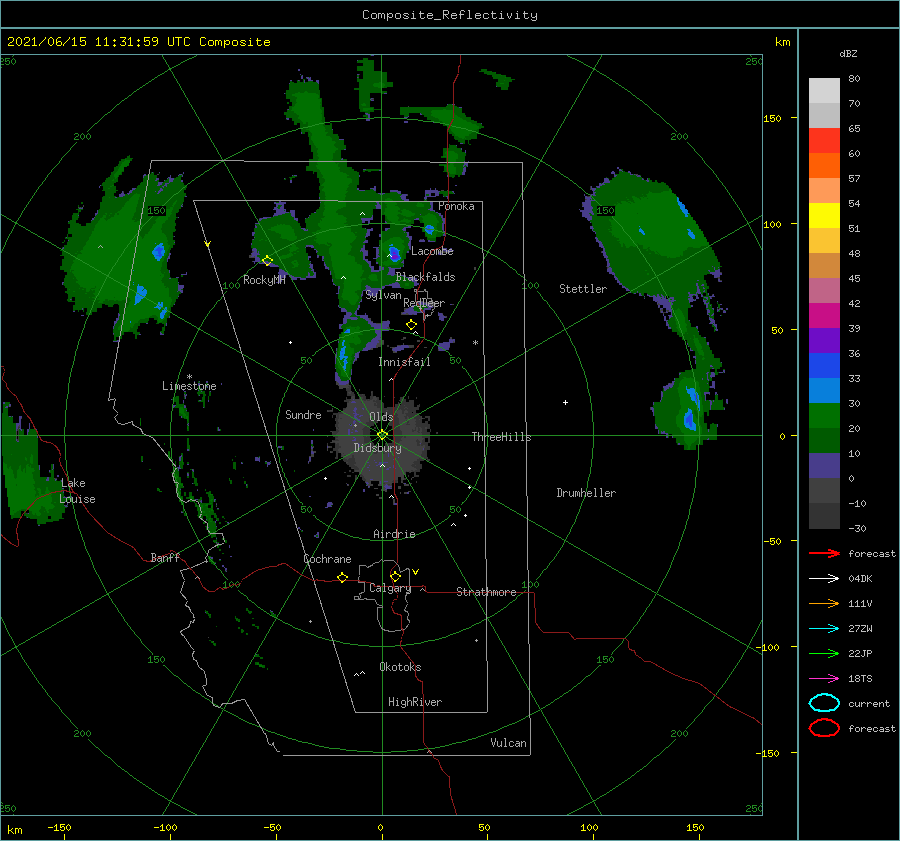
Task: Click the Calgary city label
Action: pyautogui.click(x=390, y=588)
